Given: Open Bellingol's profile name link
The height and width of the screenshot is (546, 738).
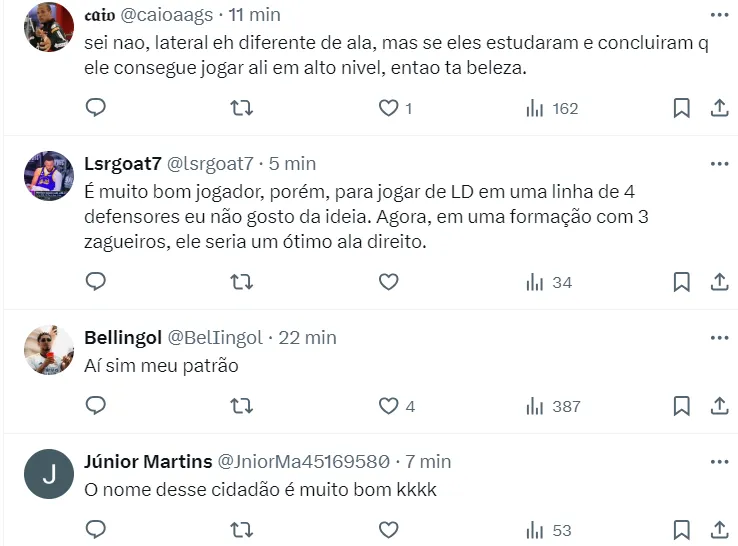Looking at the screenshot, I should coord(123,337).
